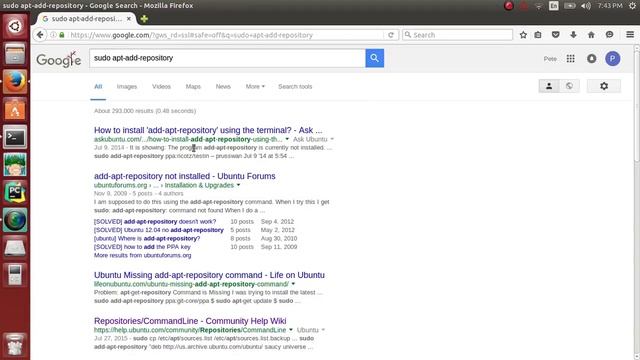
Task: Switch to Videos tab
Action: [x=161, y=87]
